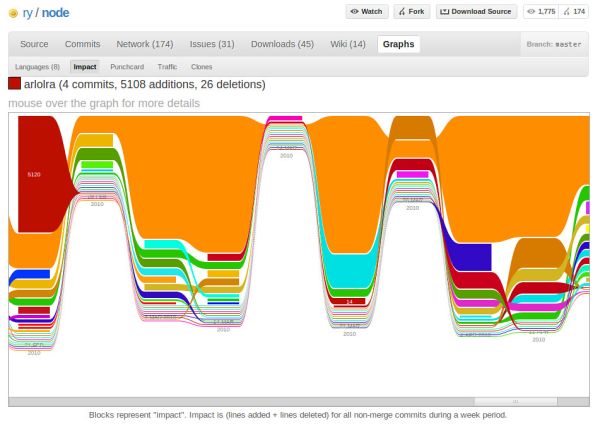Screen dimensions: 600x429
Task: Click the fork icon in forks counter
Action: tap(567, 11)
